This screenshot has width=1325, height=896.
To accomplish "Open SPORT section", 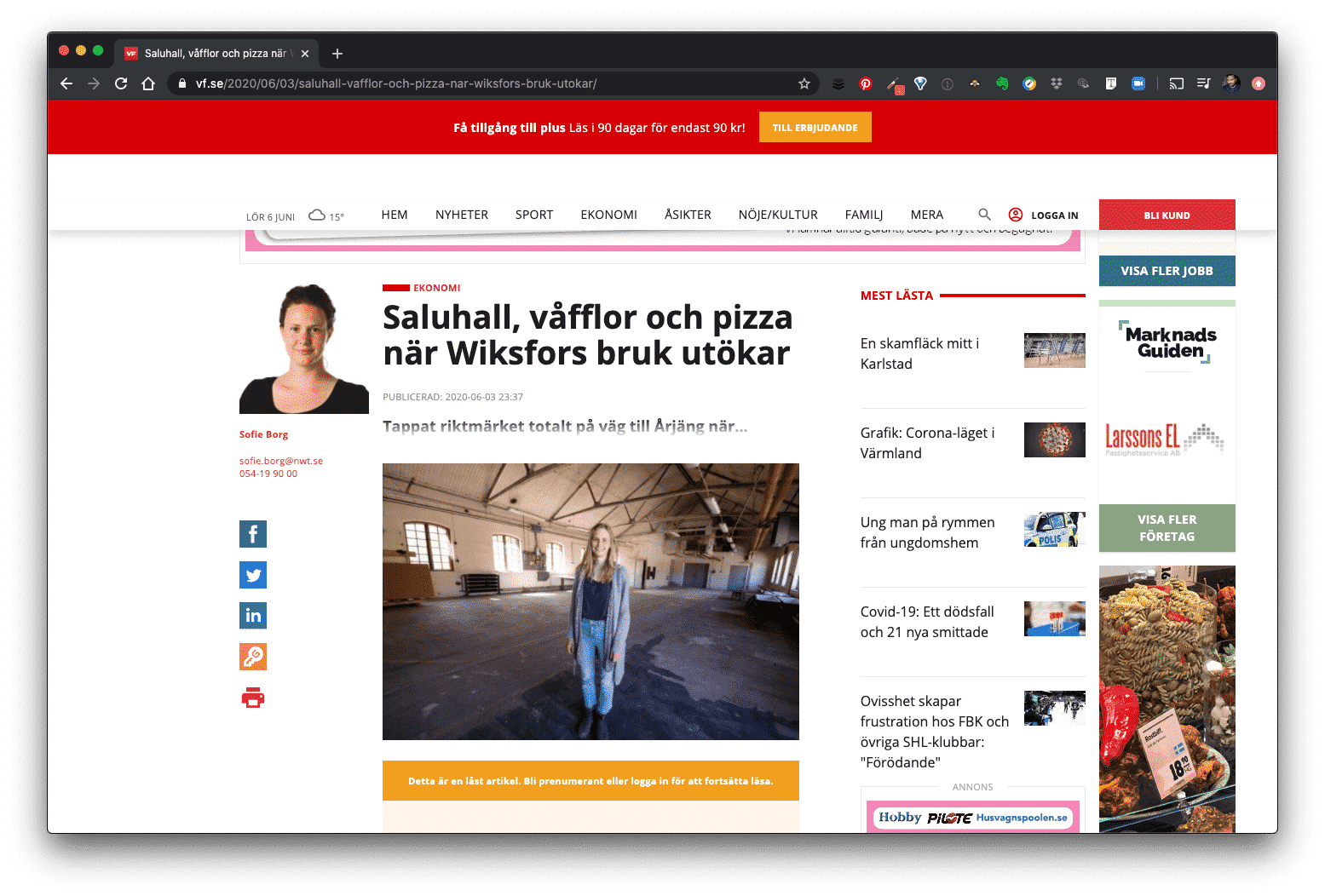I will click(x=534, y=215).
